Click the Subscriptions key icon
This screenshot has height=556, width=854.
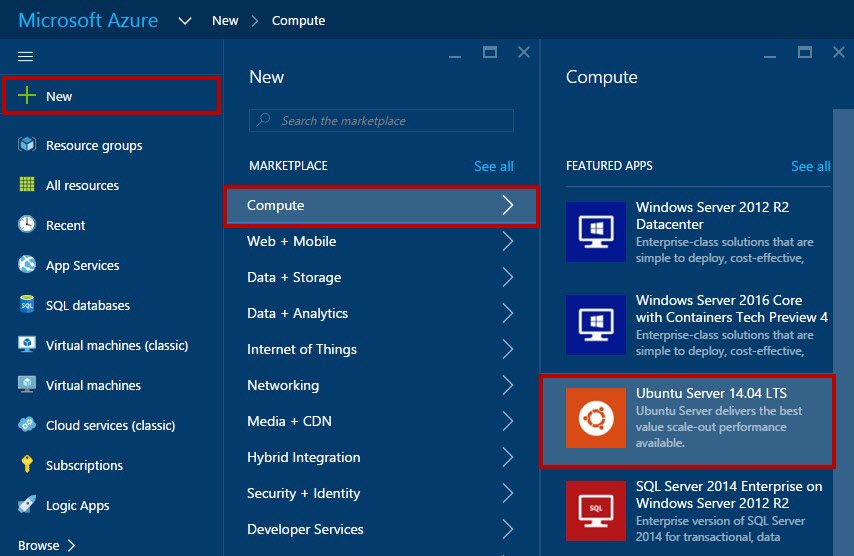click(27, 464)
